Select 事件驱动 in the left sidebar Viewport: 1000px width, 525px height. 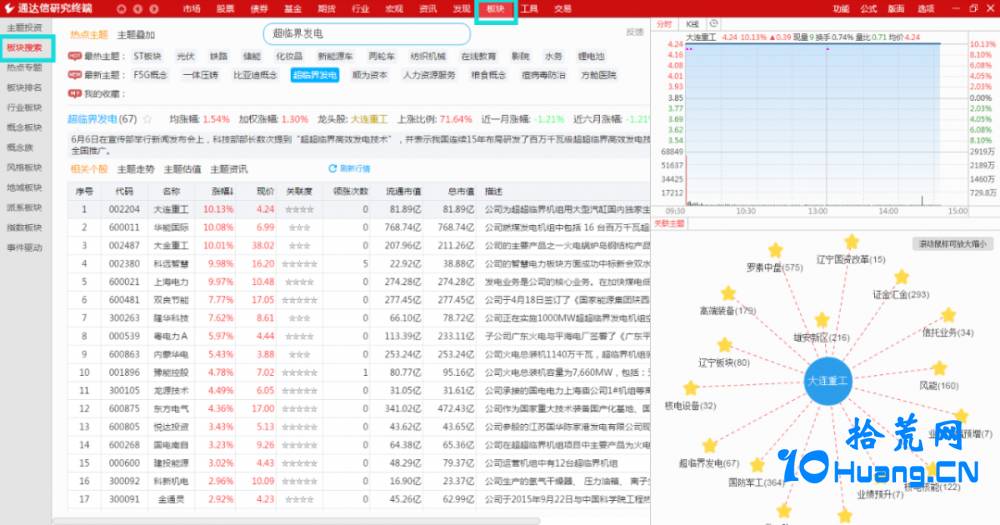click(25, 248)
